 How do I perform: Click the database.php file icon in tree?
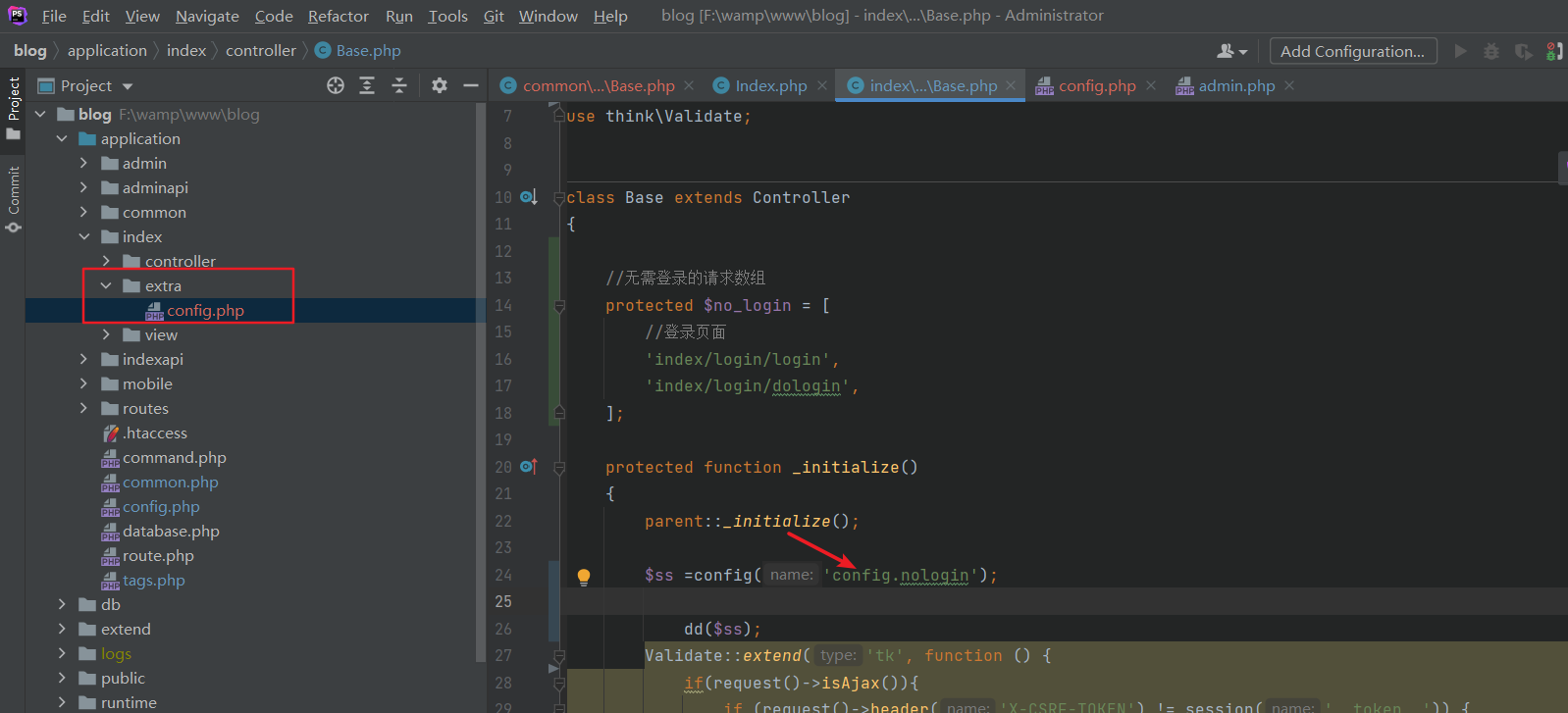click(111, 532)
